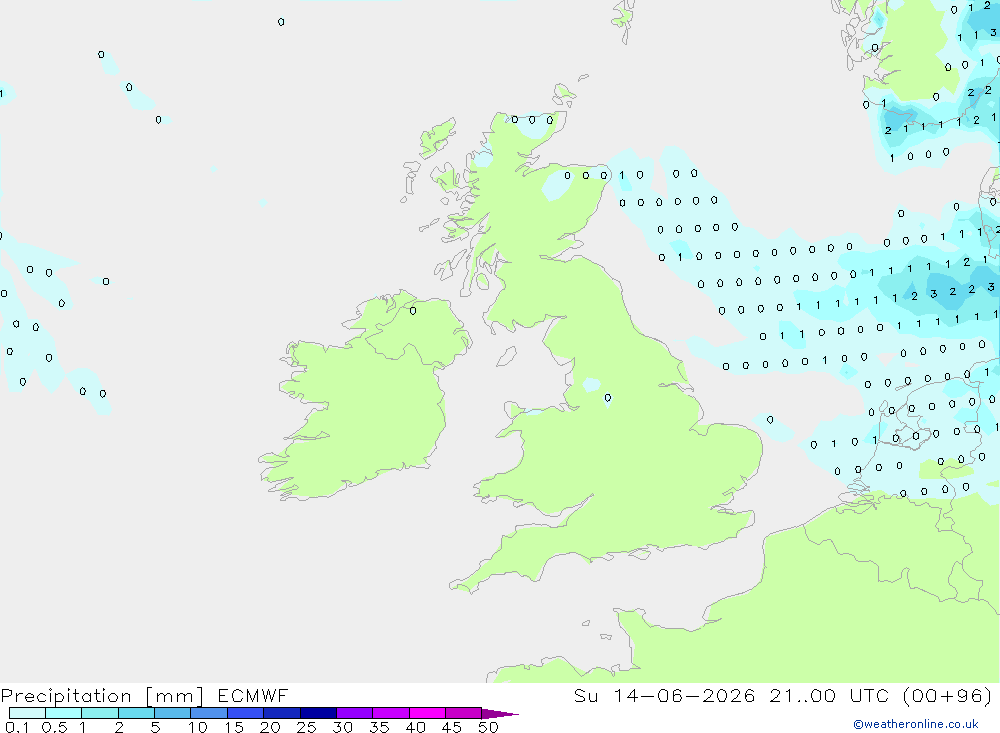Click the '10' legend scale label
Image resolution: width=1000 pixels, height=733 pixels.
coord(198,727)
